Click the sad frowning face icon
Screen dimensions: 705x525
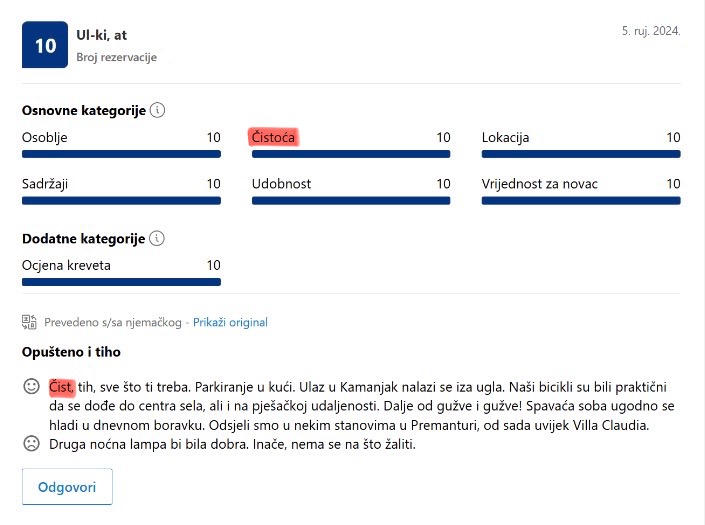coord(31,444)
